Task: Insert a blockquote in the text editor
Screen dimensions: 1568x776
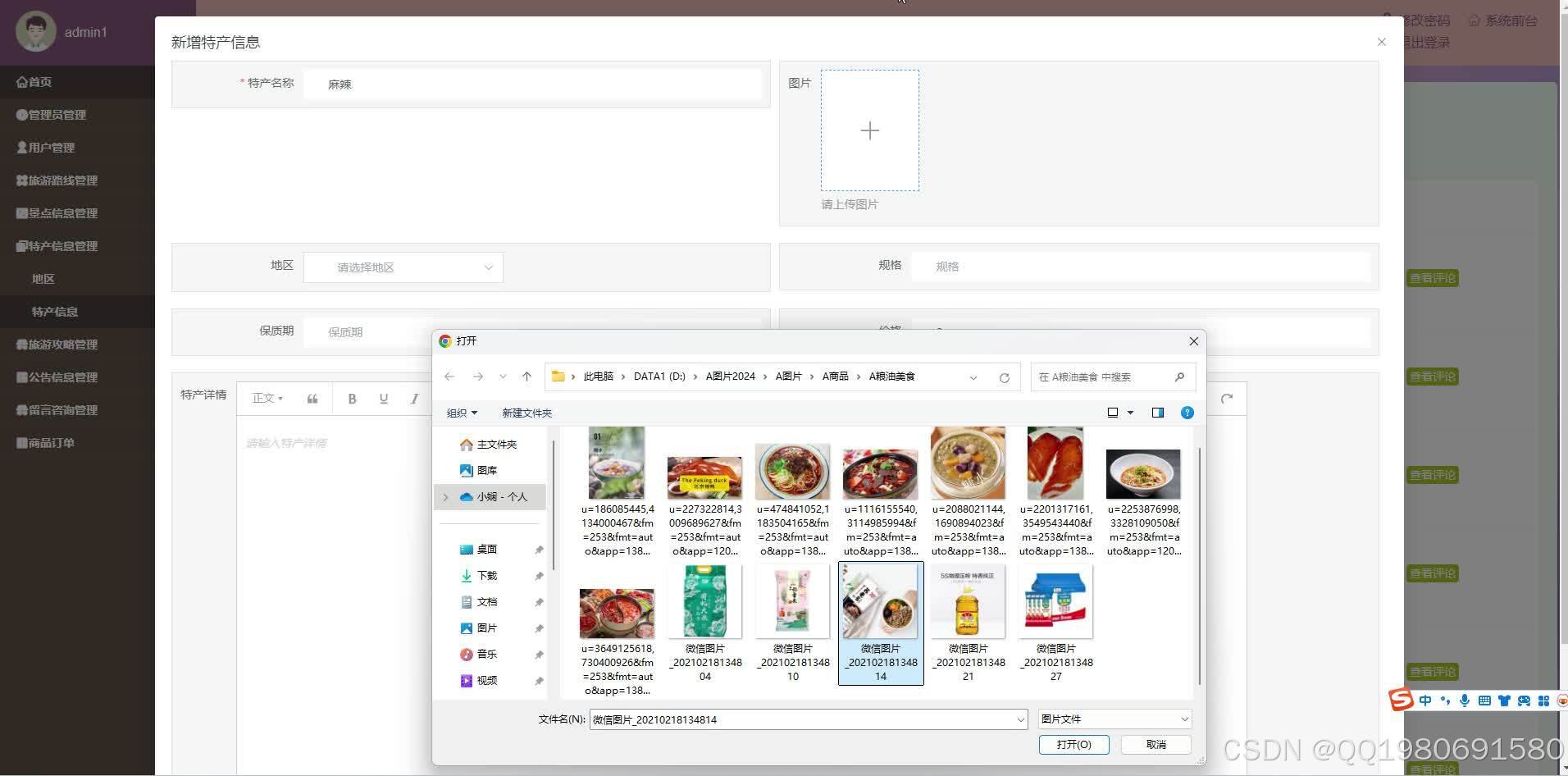Action: (312, 398)
